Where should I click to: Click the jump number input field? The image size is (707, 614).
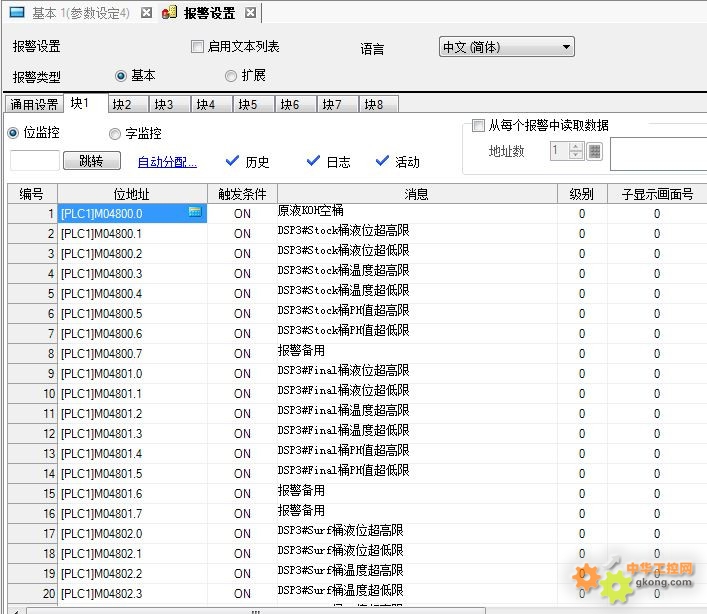coord(35,161)
